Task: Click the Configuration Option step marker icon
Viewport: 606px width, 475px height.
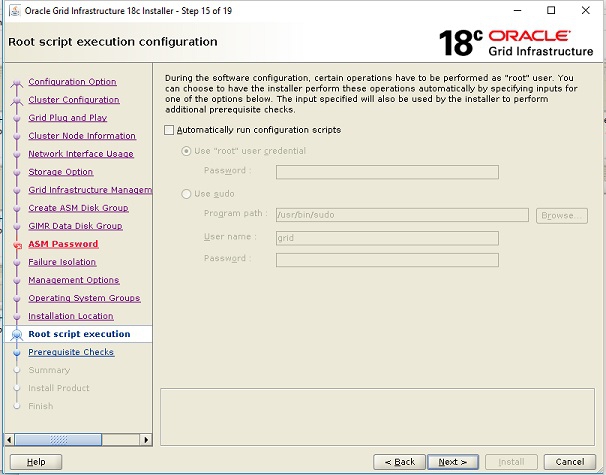Action: coord(17,83)
